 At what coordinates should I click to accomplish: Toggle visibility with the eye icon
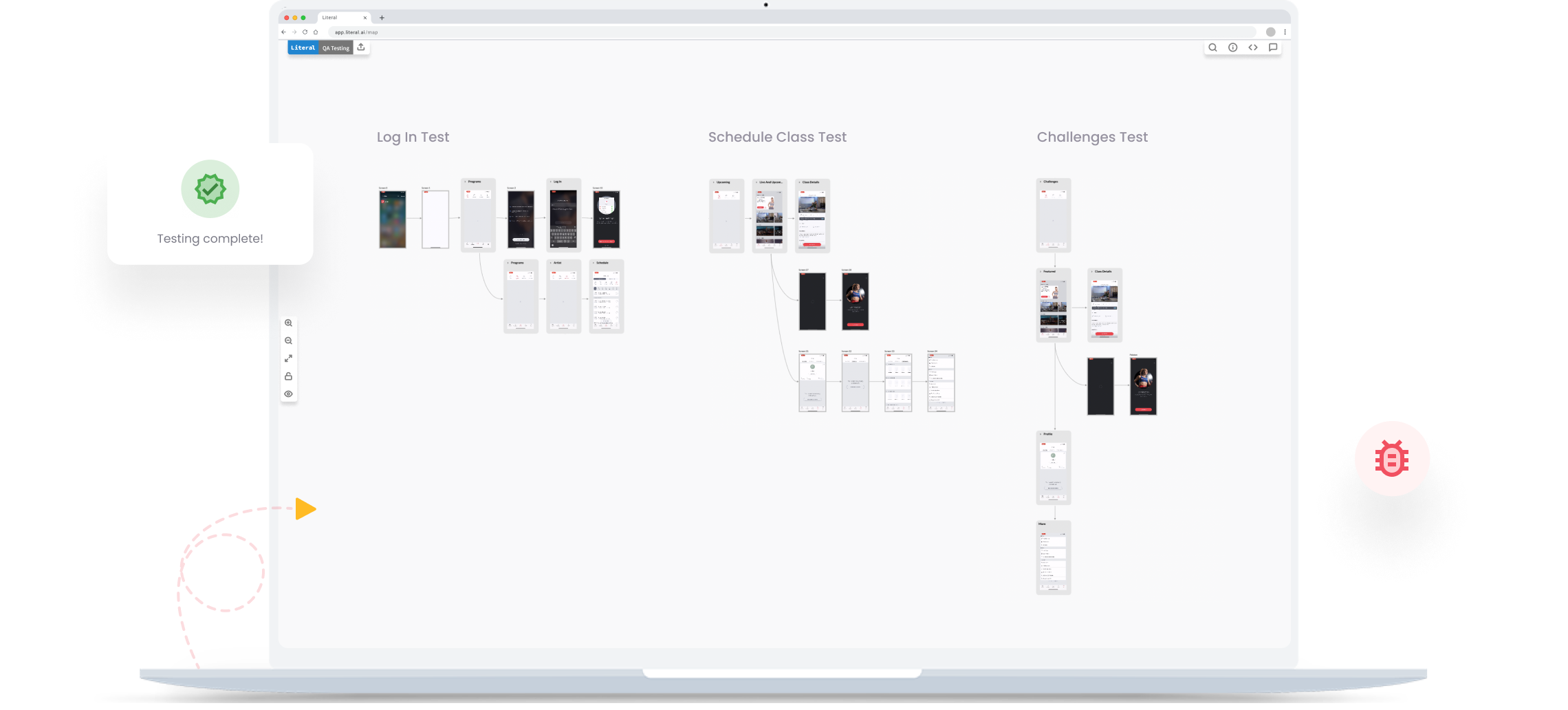tap(289, 394)
